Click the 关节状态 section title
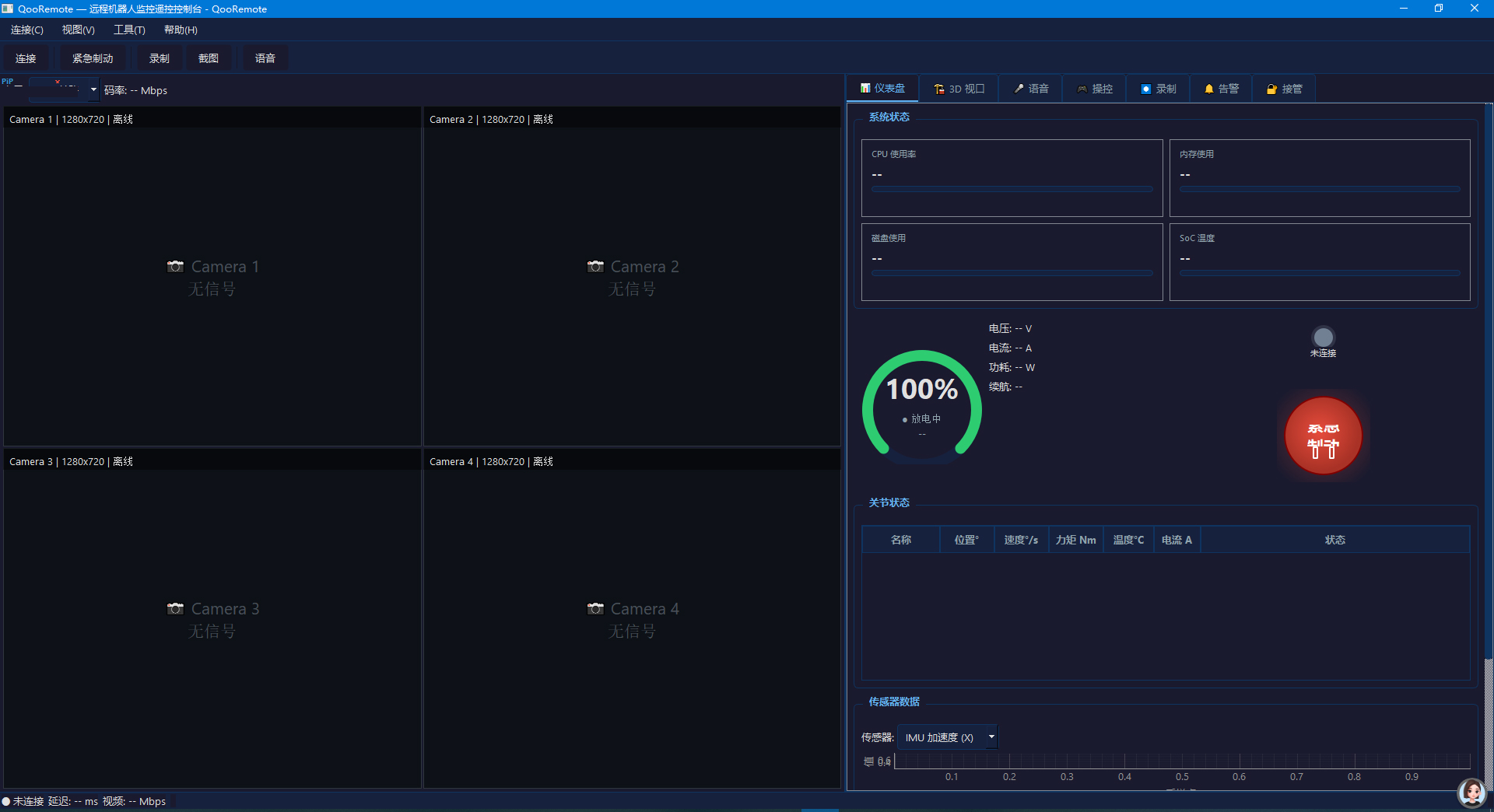This screenshot has height=812, width=1494. pyautogui.click(x=889, y=502)
